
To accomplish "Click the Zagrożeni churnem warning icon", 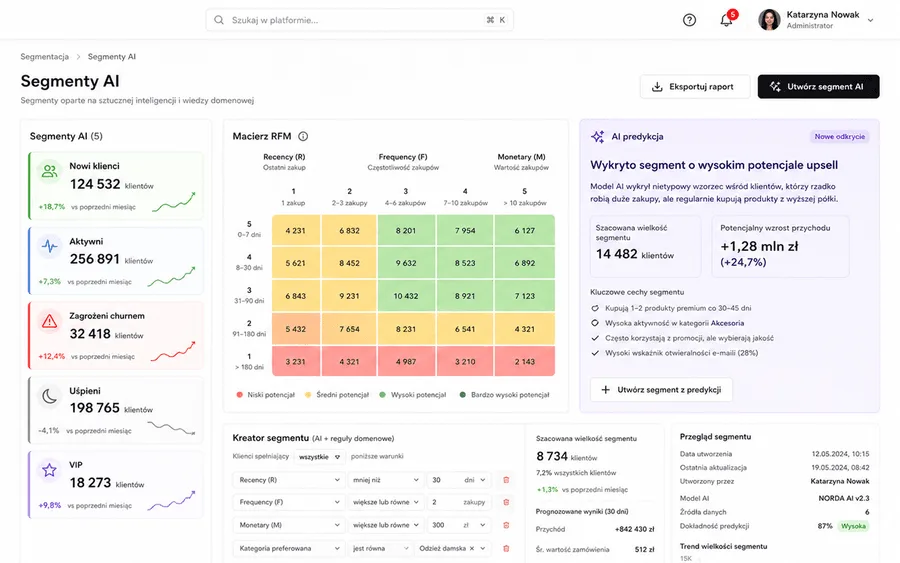I will point(49,321).
